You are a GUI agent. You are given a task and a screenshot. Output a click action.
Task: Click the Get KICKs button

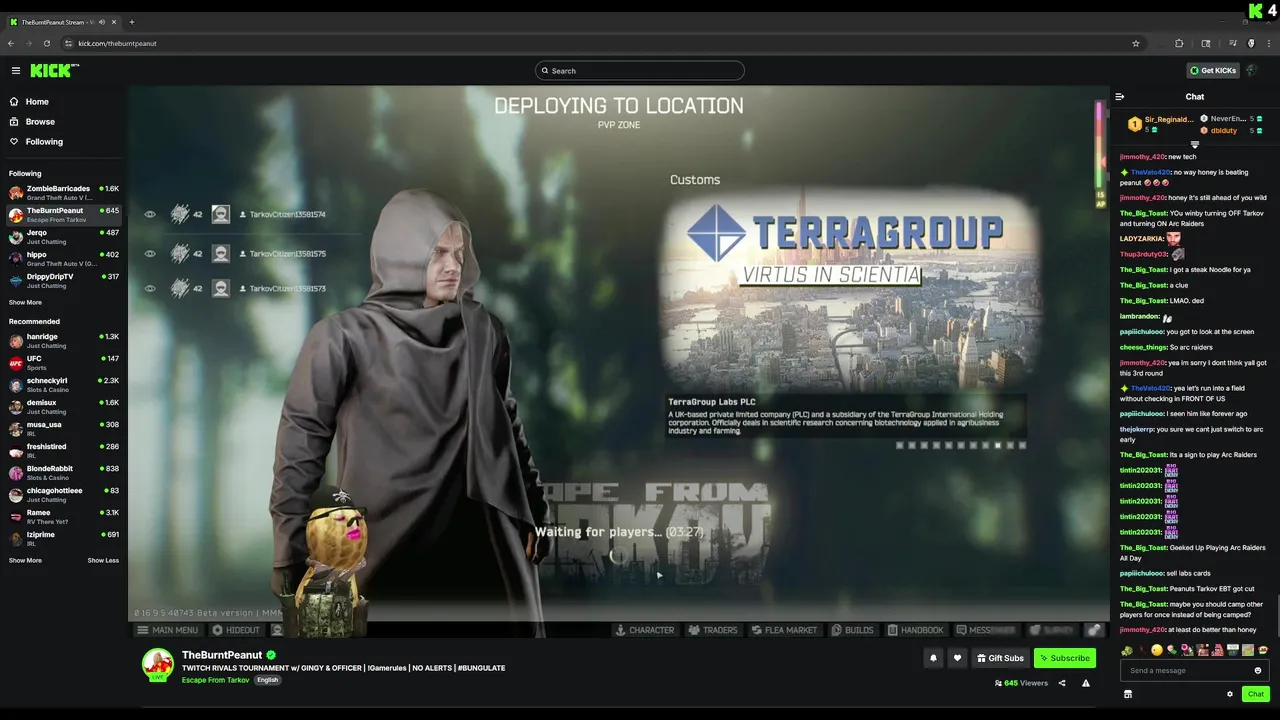click(1213, 70)
